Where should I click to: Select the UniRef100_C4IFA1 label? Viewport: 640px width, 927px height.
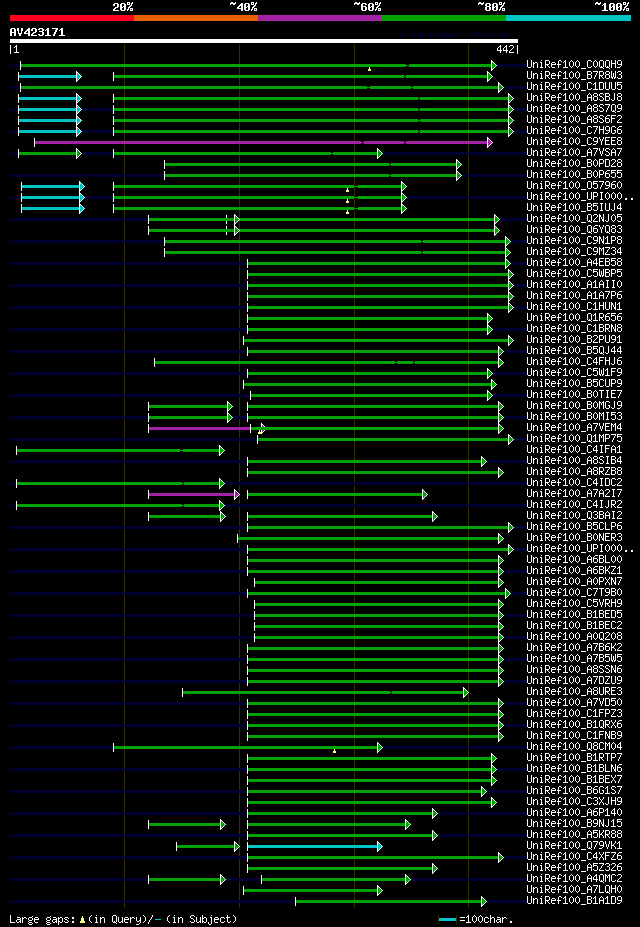click(574, 451)
